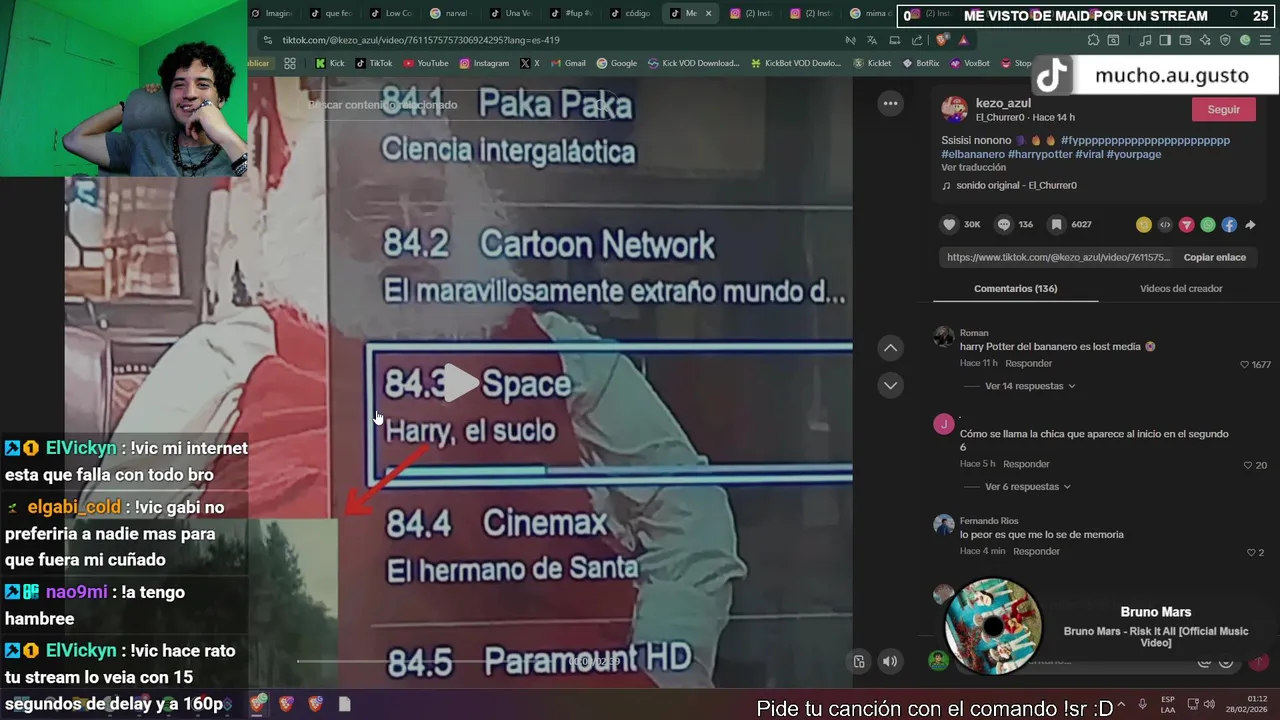1280x720 pixels.
Task: Mute the video with speaker icon
Action: pyautogui.click(x=890, y=661)
